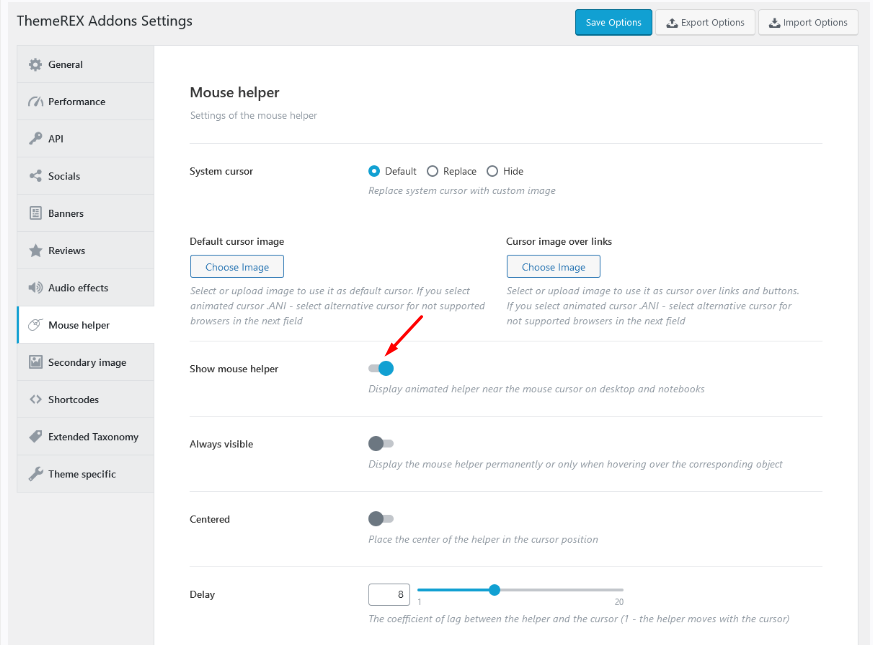Screen dimensions: 873x645
Task: Click the API key icon
Action: pyautogui.click(x=36, y=139)
